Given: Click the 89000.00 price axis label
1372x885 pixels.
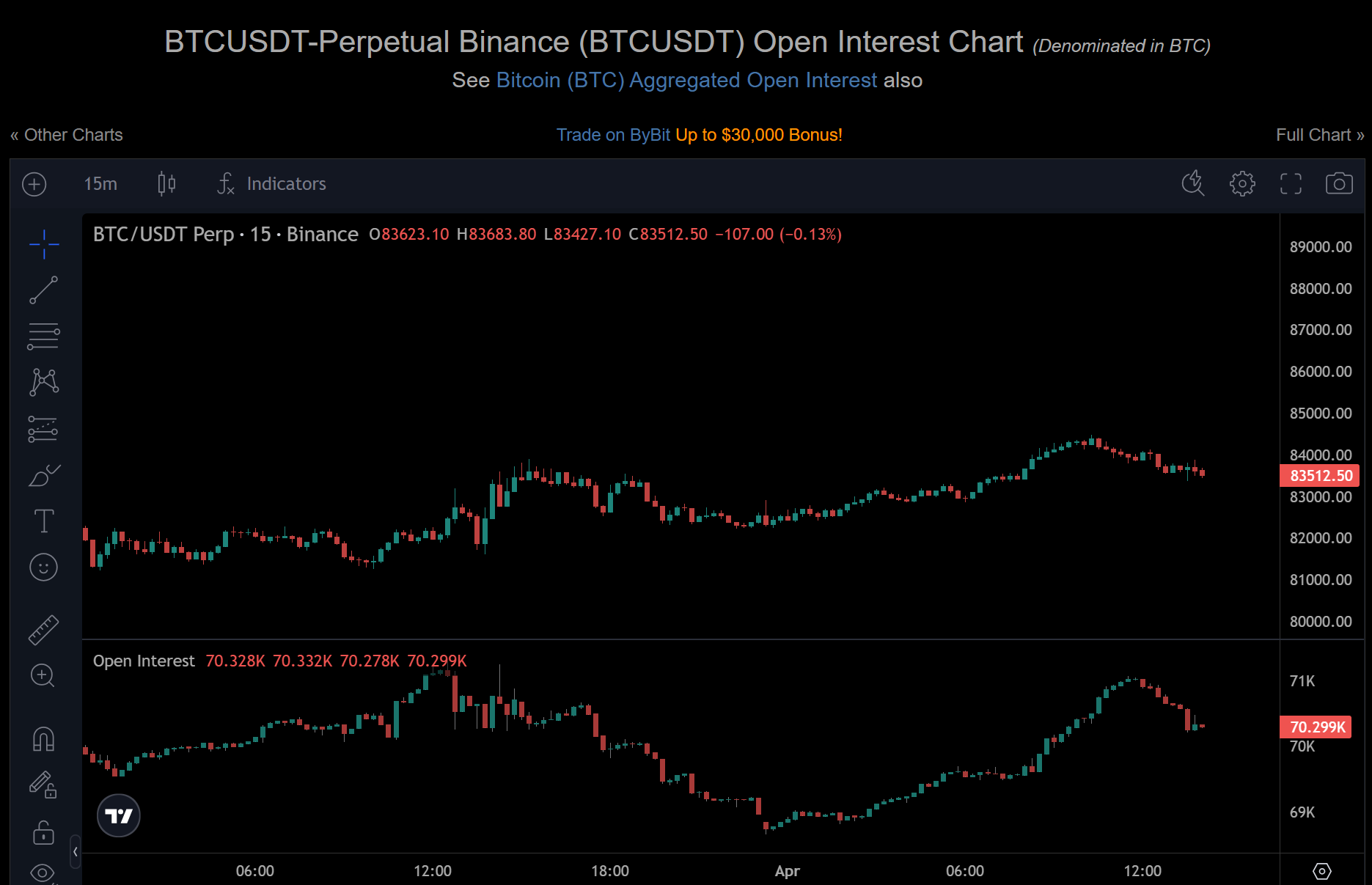Looking at the screenshot, I should pos(1321,247).
